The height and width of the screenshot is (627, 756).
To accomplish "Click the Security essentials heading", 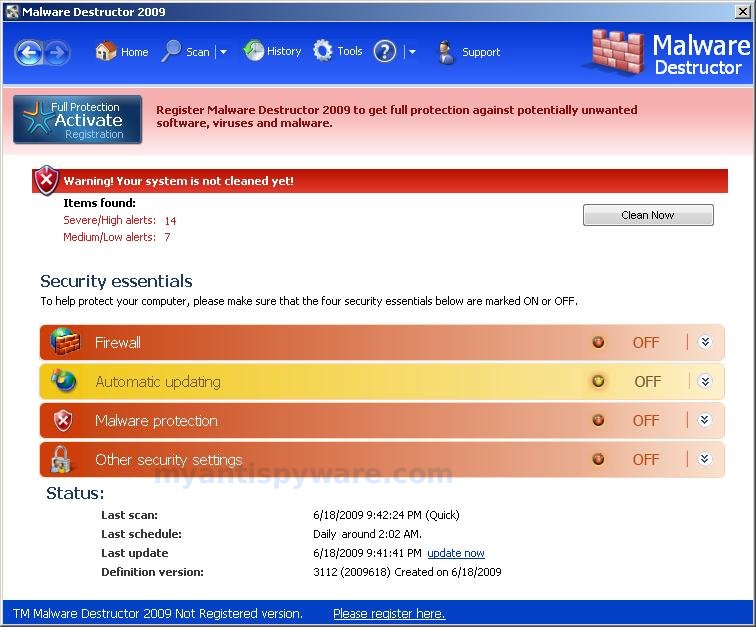I will 116,281.
